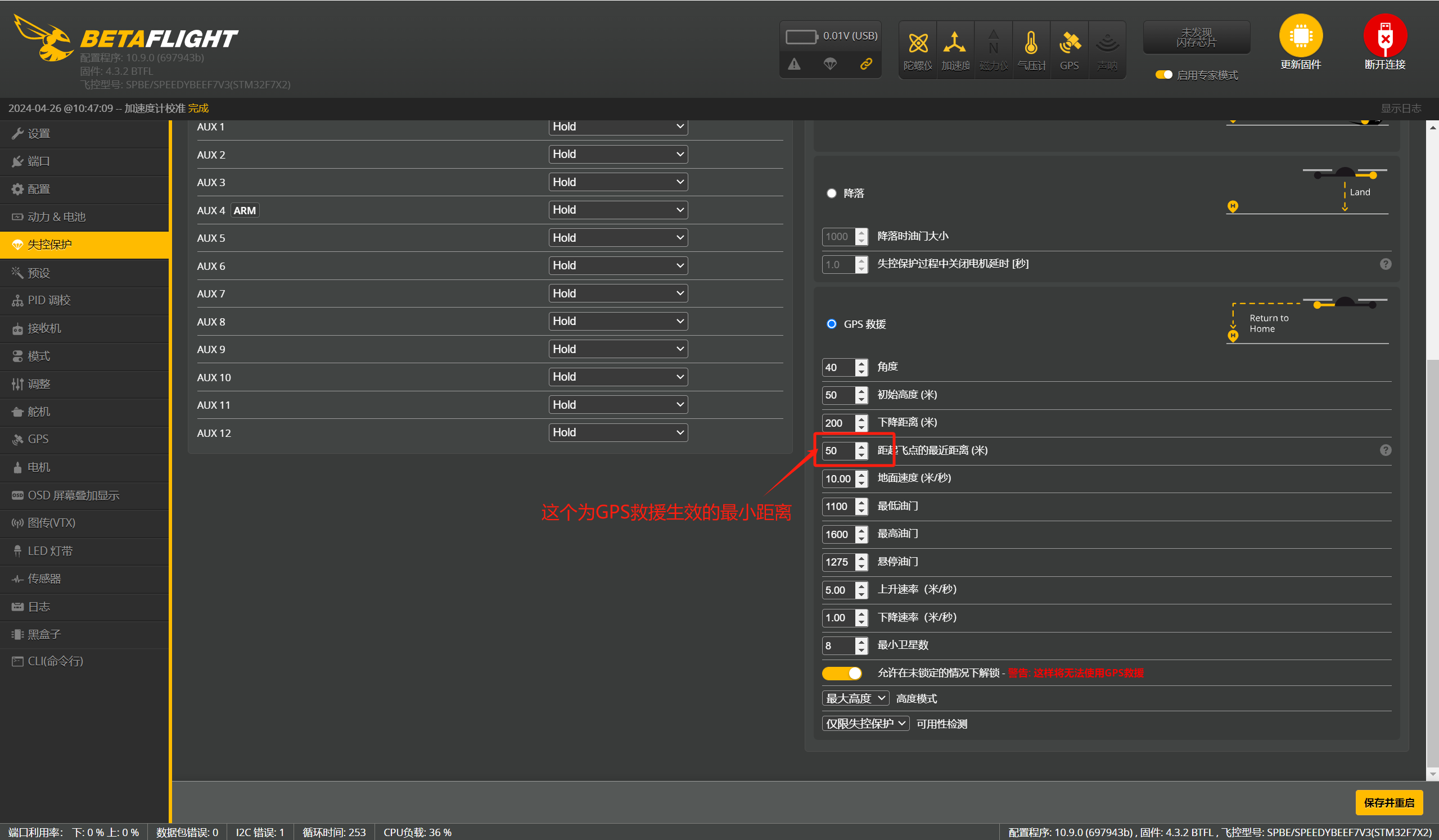The width and height of the screenshot is (1439, 840).
Task: Select the 降落 landing radio button
Action: 832,193
